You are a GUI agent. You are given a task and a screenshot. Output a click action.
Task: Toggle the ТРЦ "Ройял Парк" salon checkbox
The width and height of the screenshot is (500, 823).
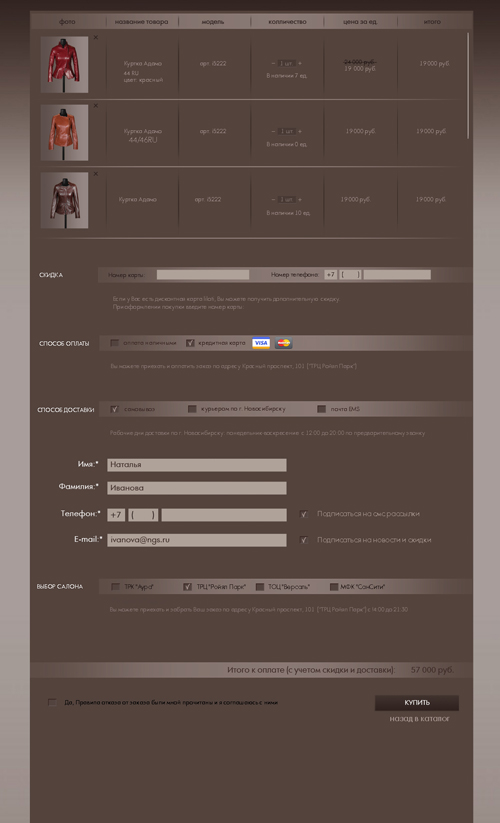point(187,587)
